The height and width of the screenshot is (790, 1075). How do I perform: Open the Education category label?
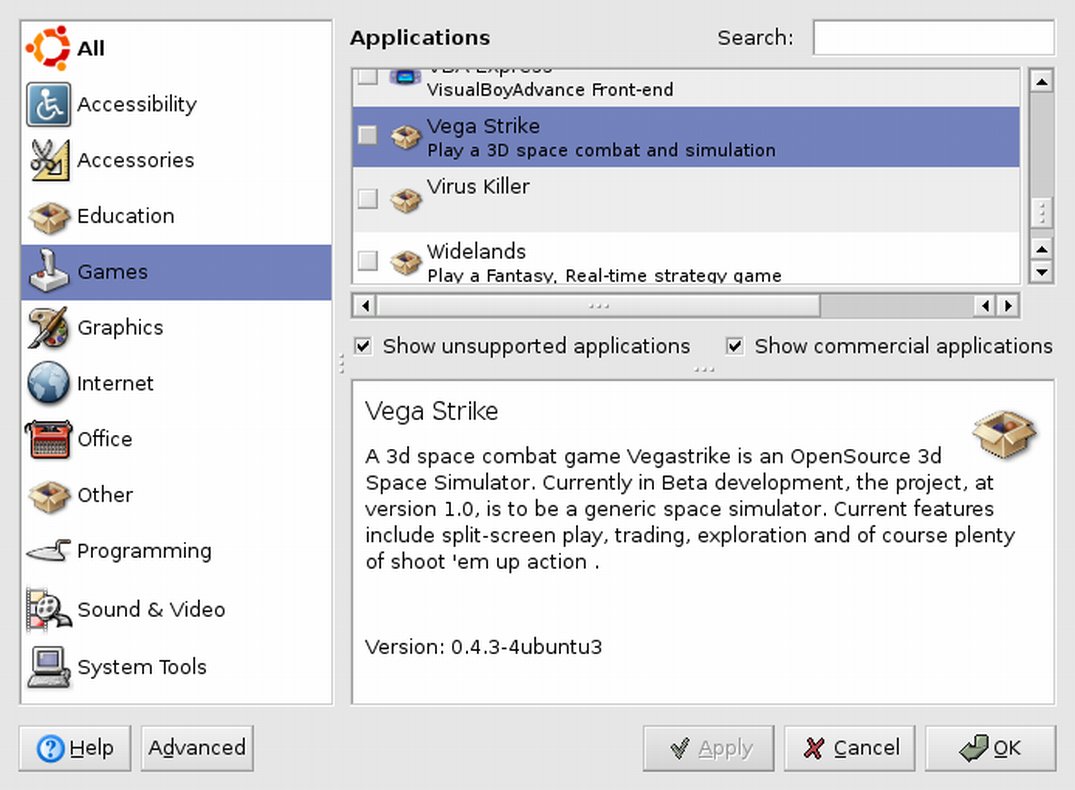125,216
